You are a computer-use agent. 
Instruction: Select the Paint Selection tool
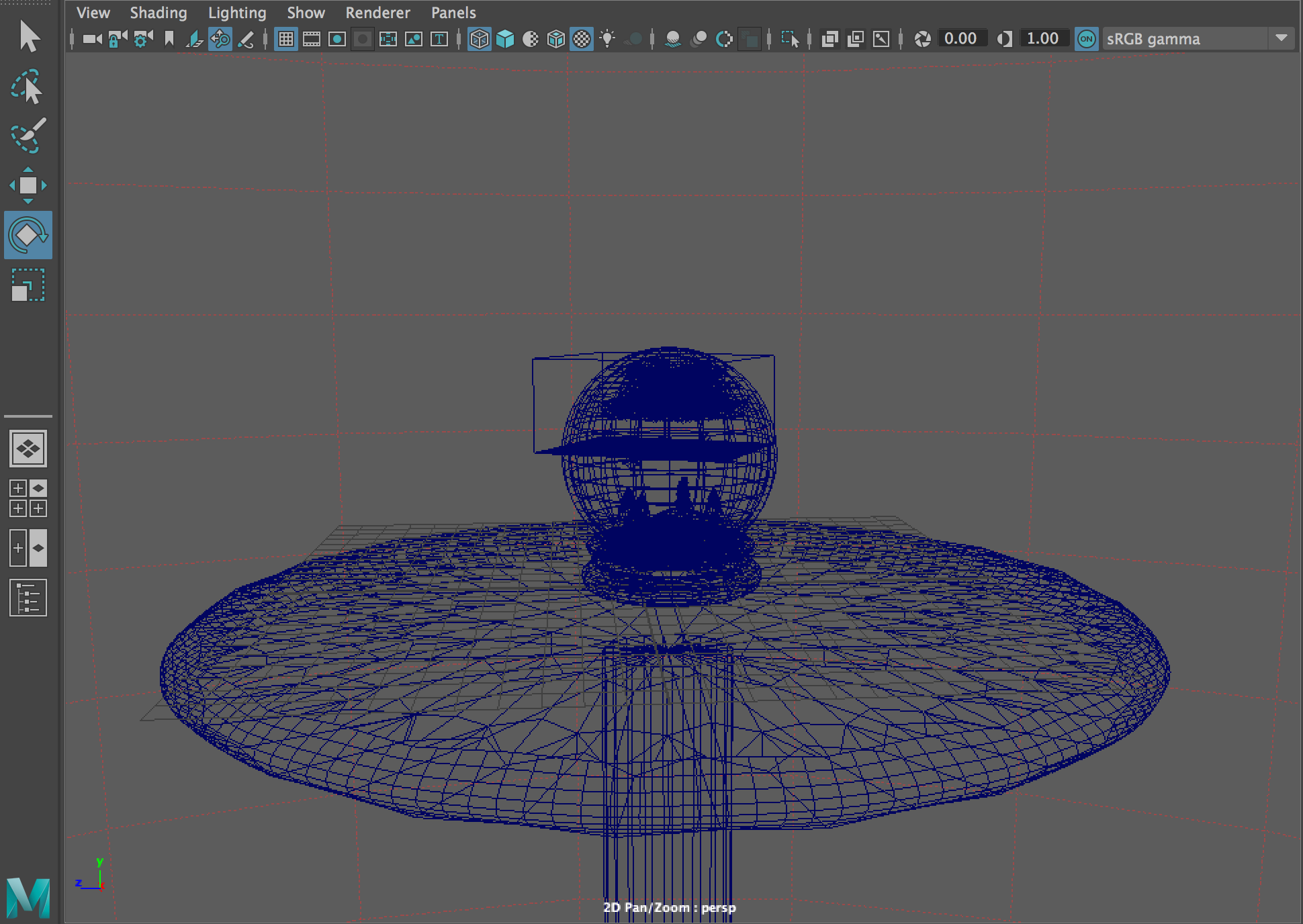[x=28, y=135]
